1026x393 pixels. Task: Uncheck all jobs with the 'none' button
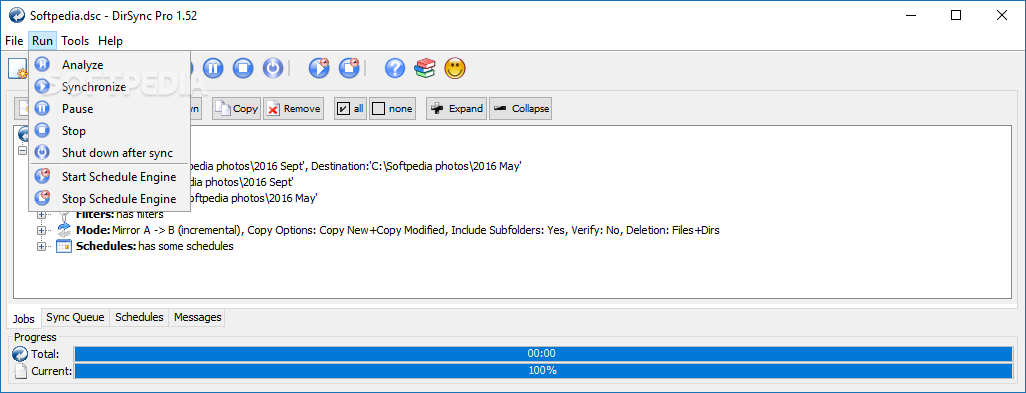click(x=393, y=109)
